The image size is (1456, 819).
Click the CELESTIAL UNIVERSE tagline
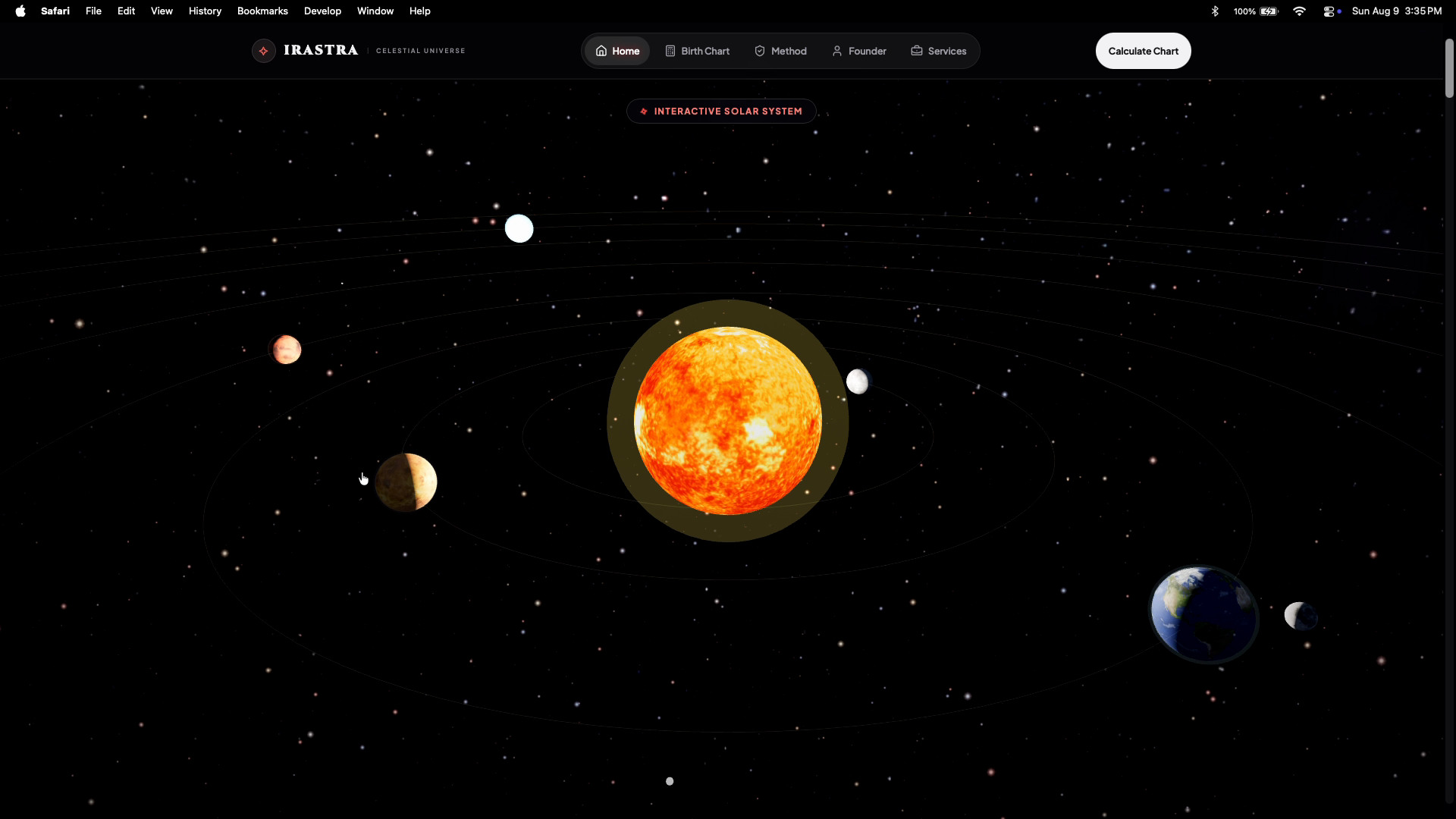[x=421, y=51]
